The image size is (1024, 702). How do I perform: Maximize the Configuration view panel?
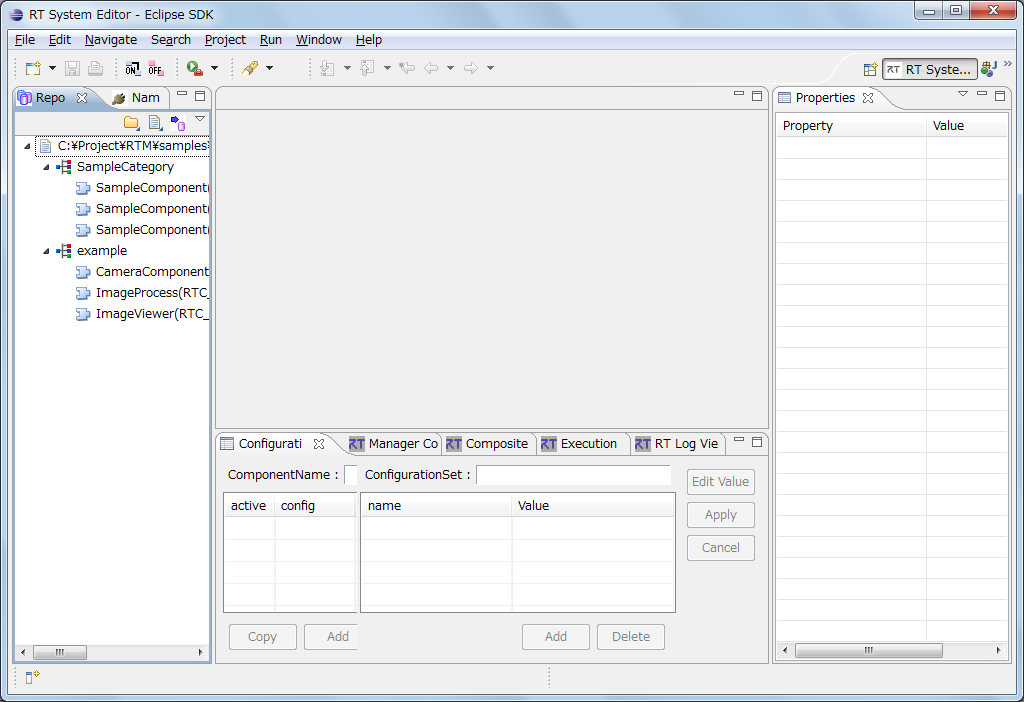pos(757,442)
